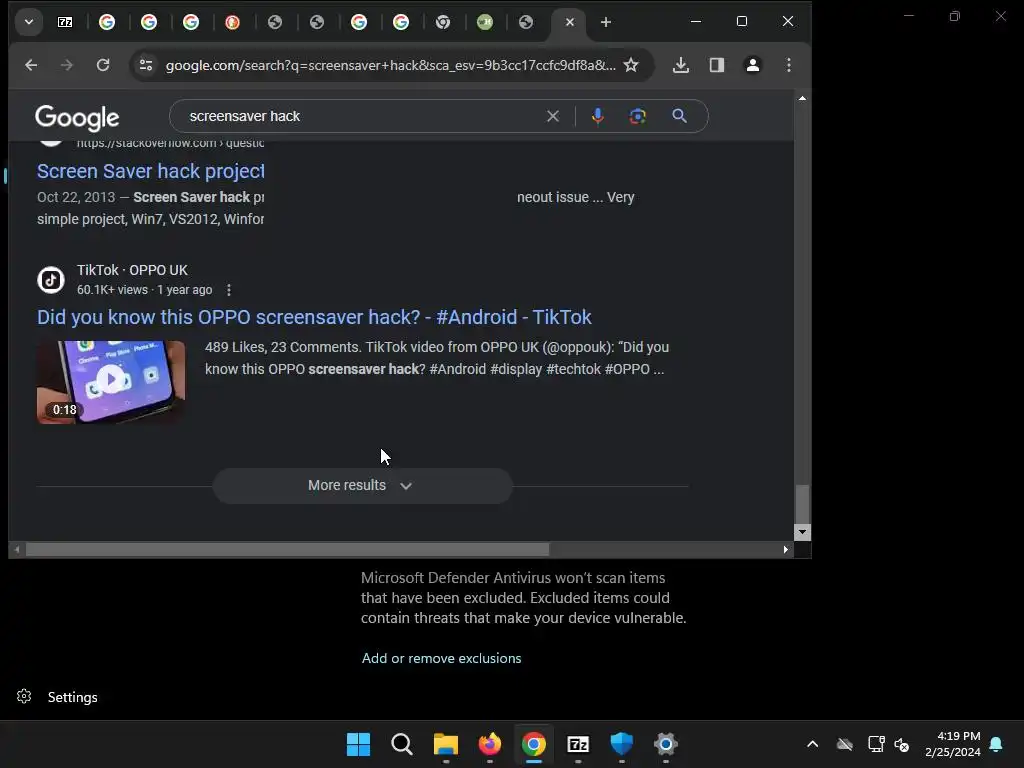This screenshot has width=1024, height=768.
Task: Go back to the previous page
Action: click(31, 65)
